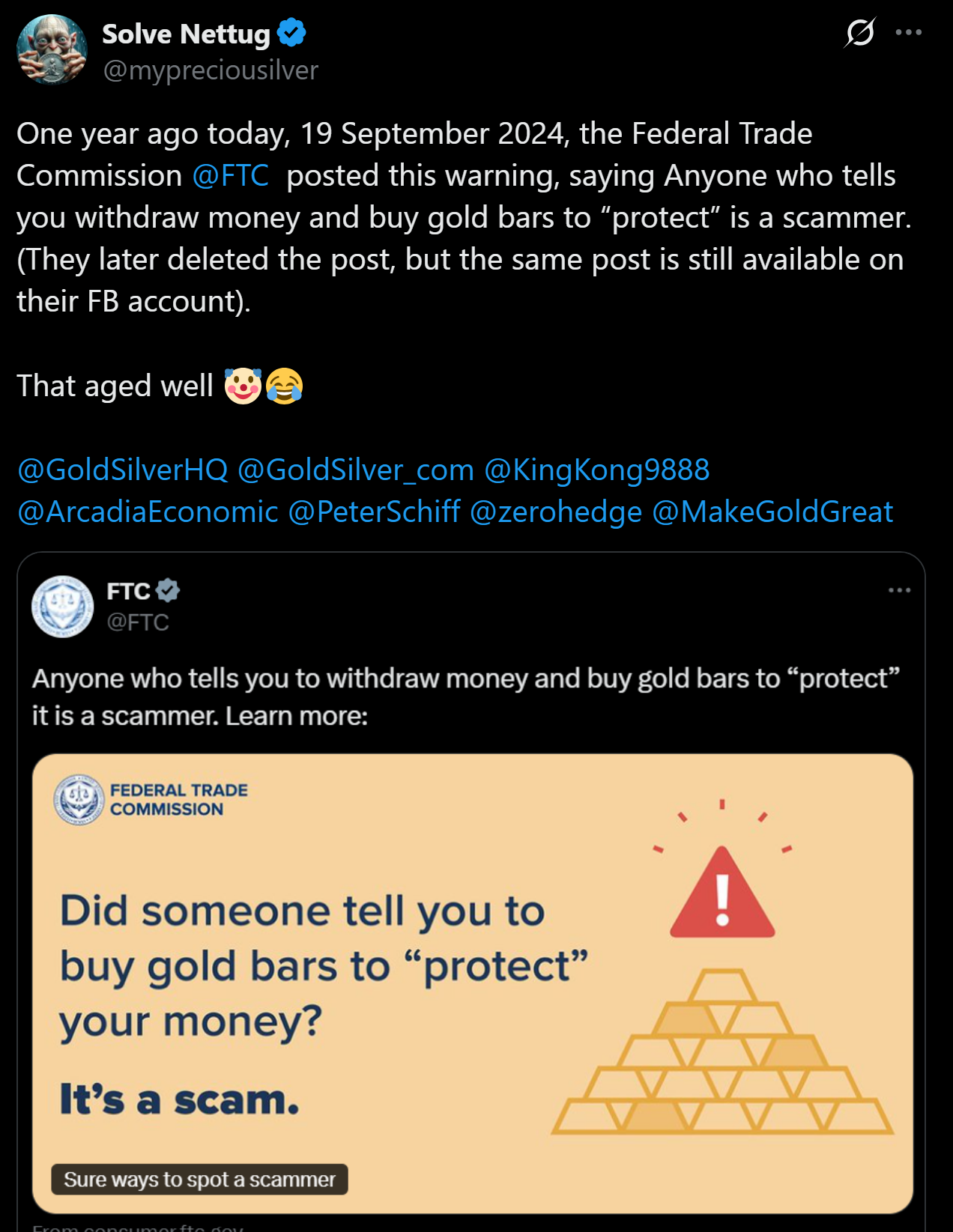The image size is (953, 1232).
Task: Click the FTC display name in quoted post
Action: click(129, 592)
